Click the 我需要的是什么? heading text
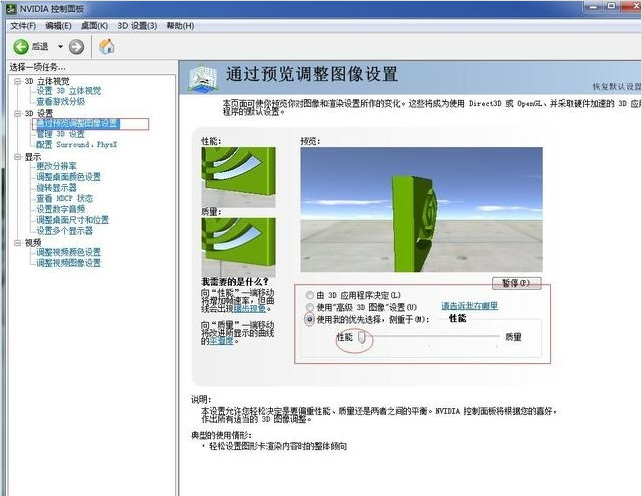The image size is (642, 496). click(235, 282)
